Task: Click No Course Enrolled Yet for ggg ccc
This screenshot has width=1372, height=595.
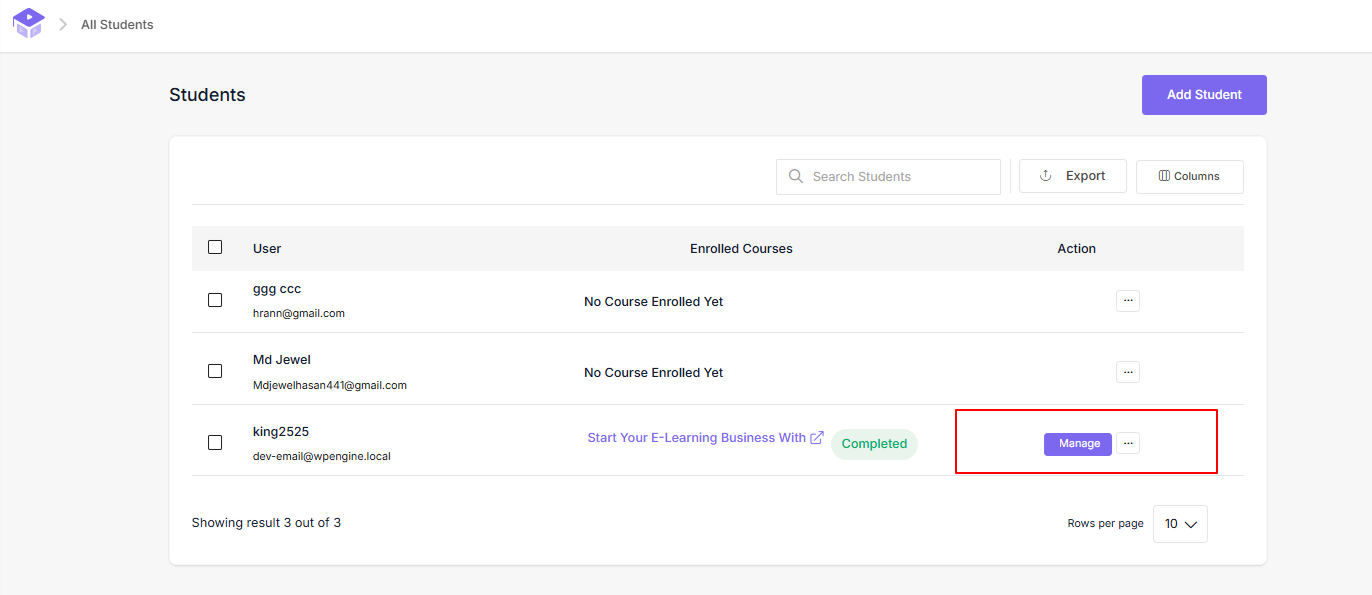Action: tap(654, 302)
